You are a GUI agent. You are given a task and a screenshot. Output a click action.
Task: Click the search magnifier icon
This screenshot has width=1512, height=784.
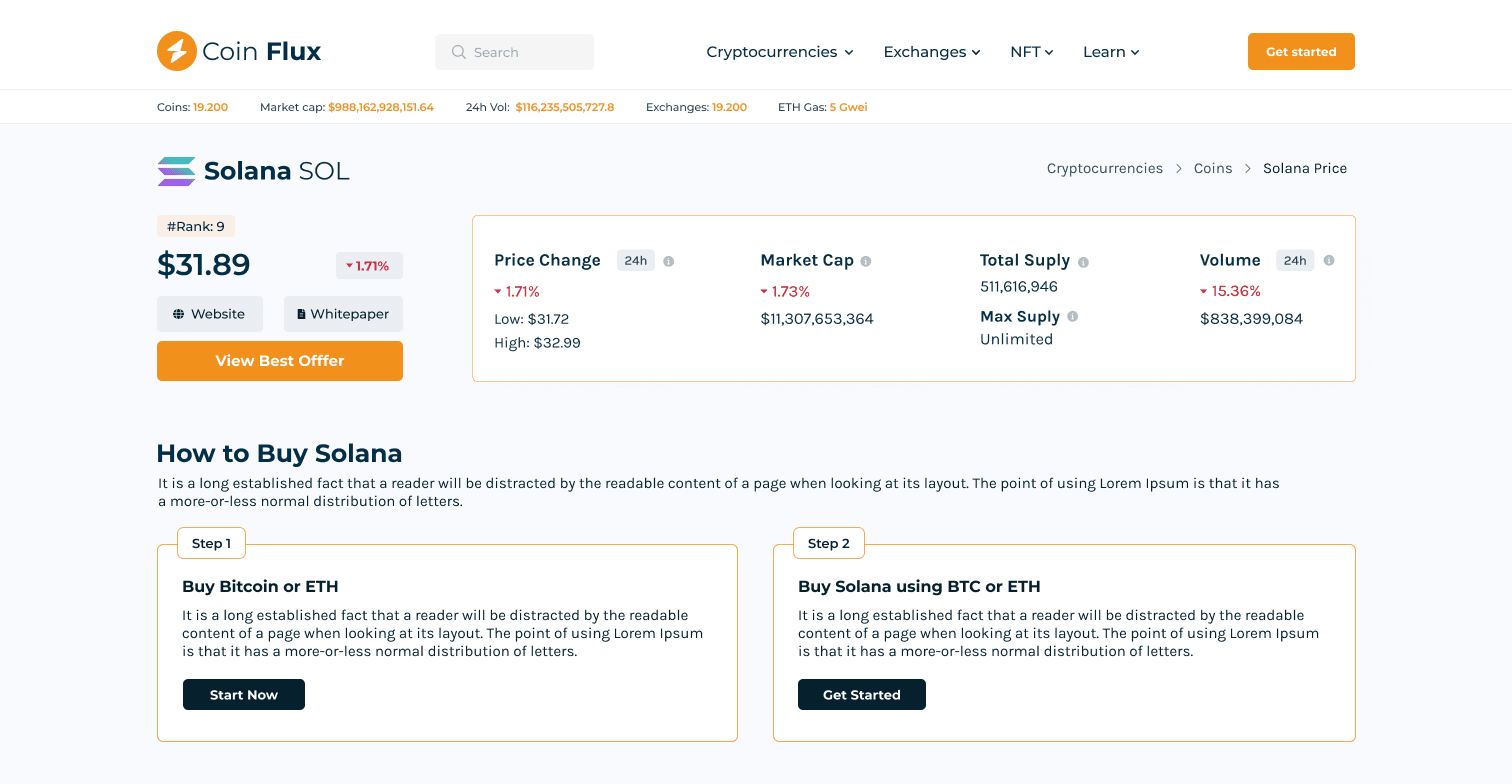coord(459,52)
